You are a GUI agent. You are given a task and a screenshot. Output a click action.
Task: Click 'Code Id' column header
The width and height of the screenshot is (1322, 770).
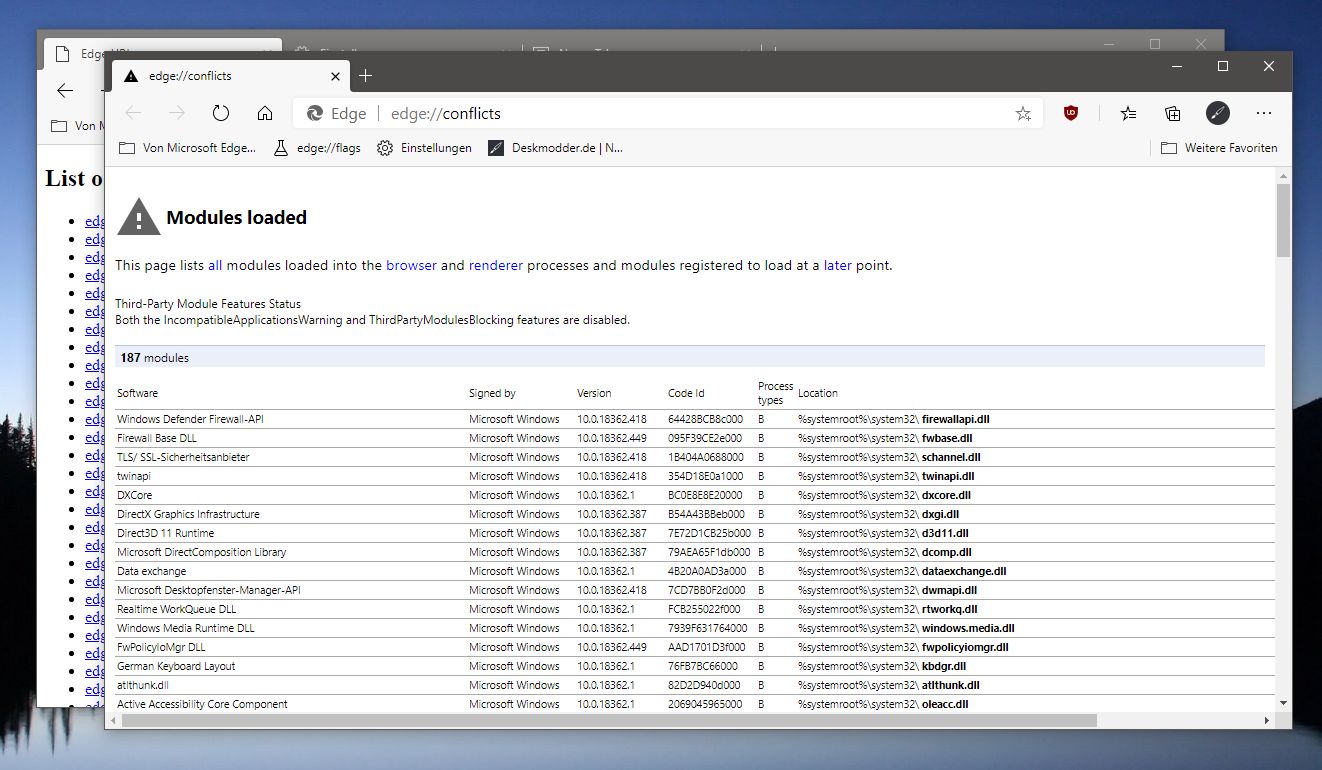click(x=686, y=393)
